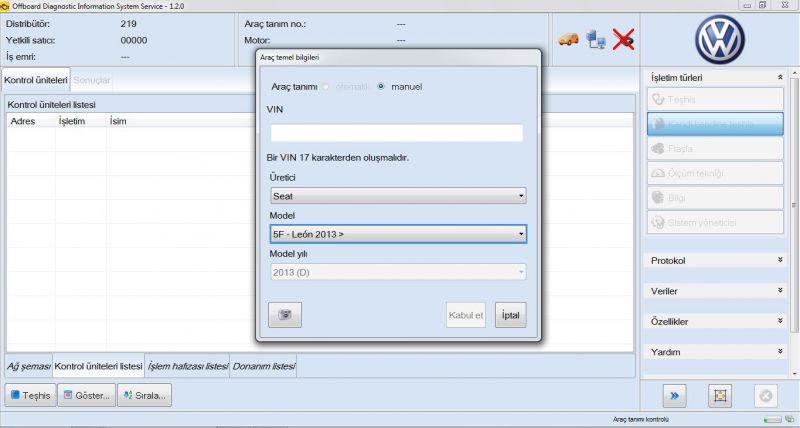
Task: Click the right panel vertical scrollbar
Action: [x=794, y=205]
